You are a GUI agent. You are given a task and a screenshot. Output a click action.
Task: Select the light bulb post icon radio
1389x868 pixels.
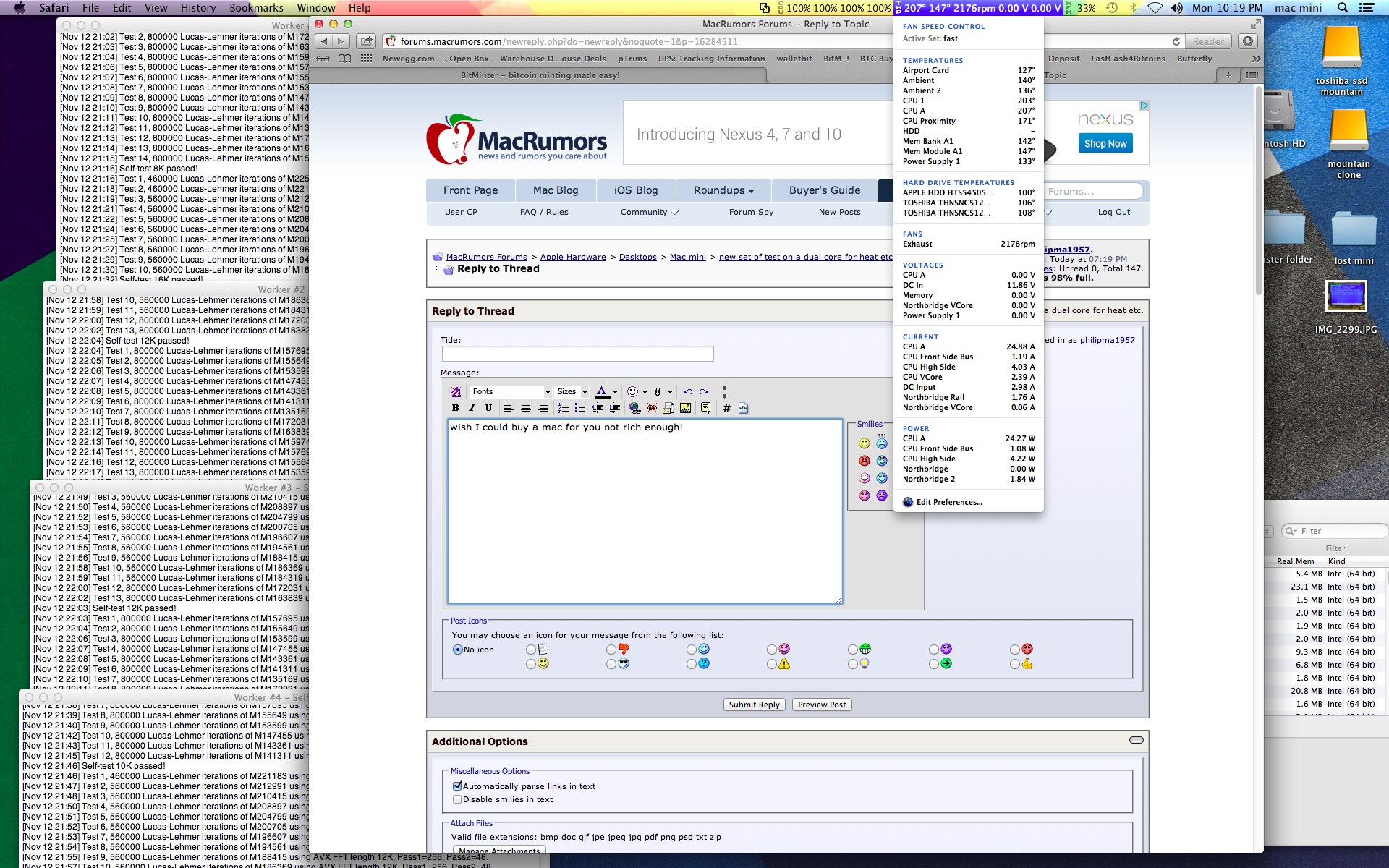point(853,664)
